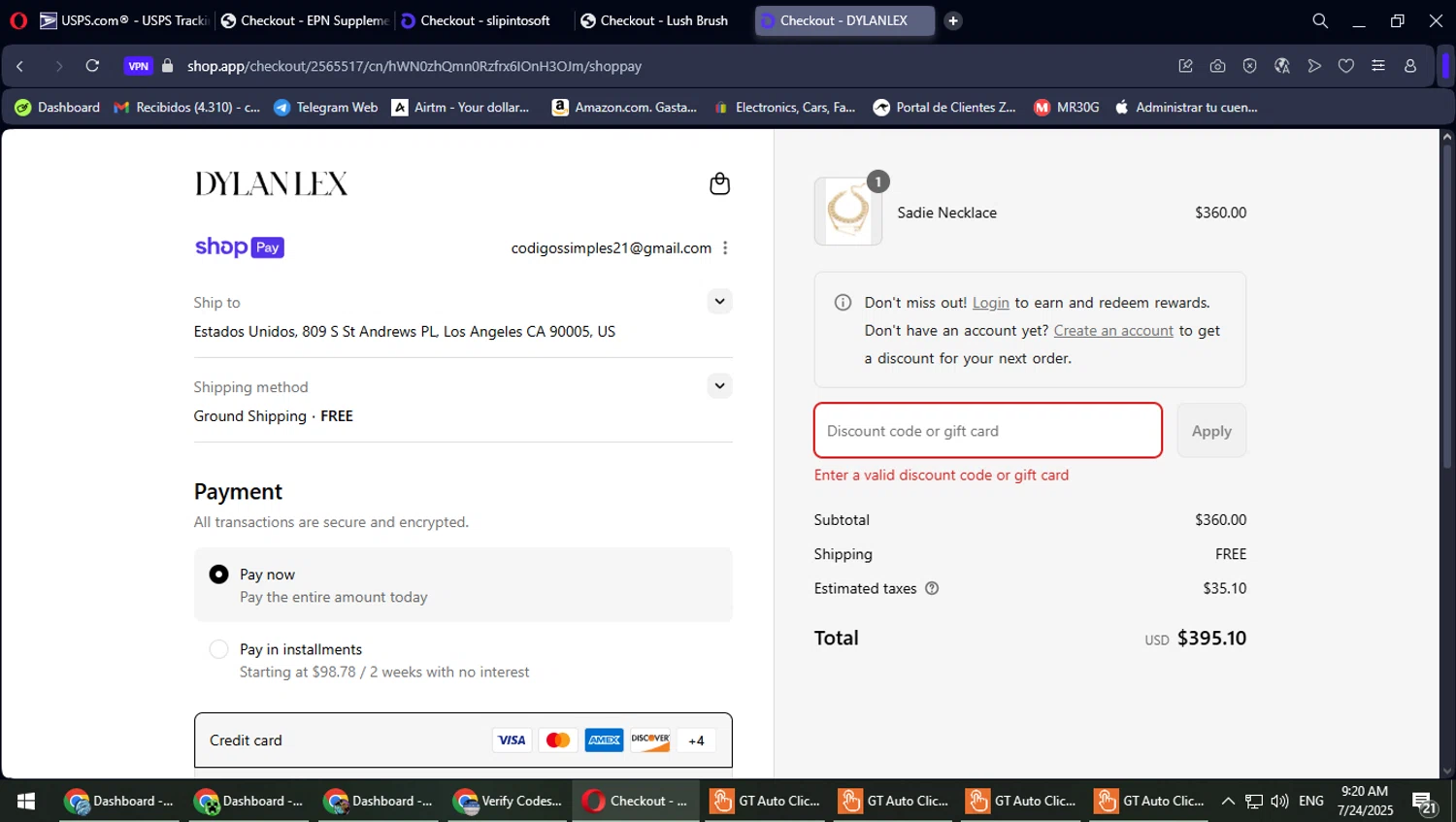Expand the Ship to section
The width and height of the screenshot is (1456, 822).
pos(719,301)
